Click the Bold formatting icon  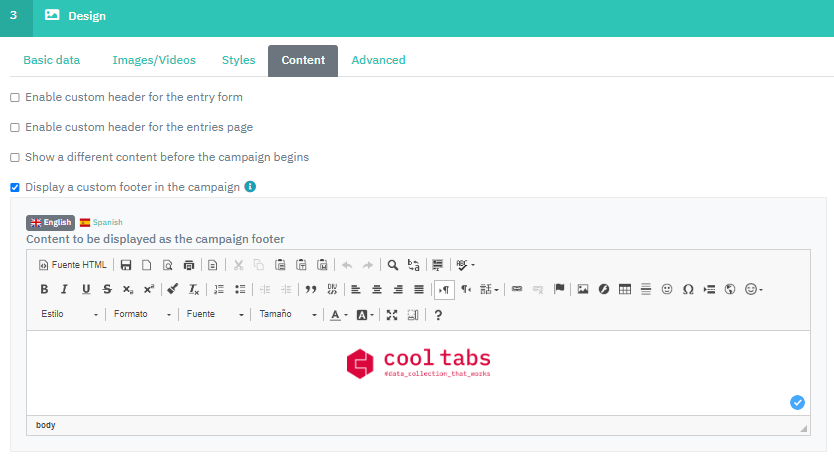[x=44, y=289]
